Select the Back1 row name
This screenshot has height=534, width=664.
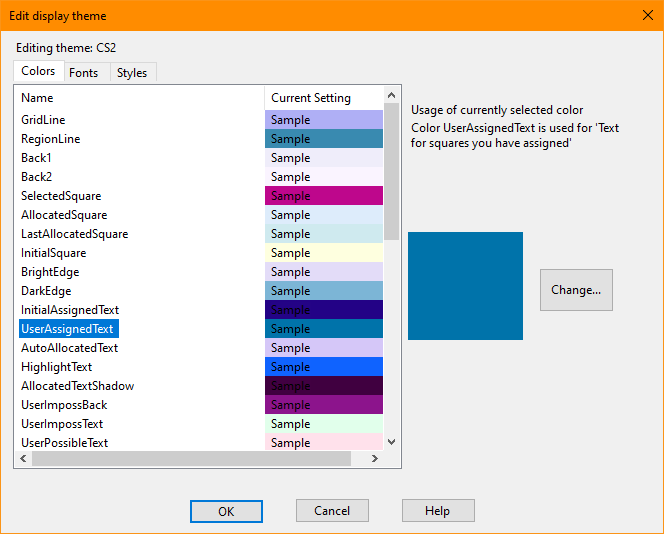point(36,158)
